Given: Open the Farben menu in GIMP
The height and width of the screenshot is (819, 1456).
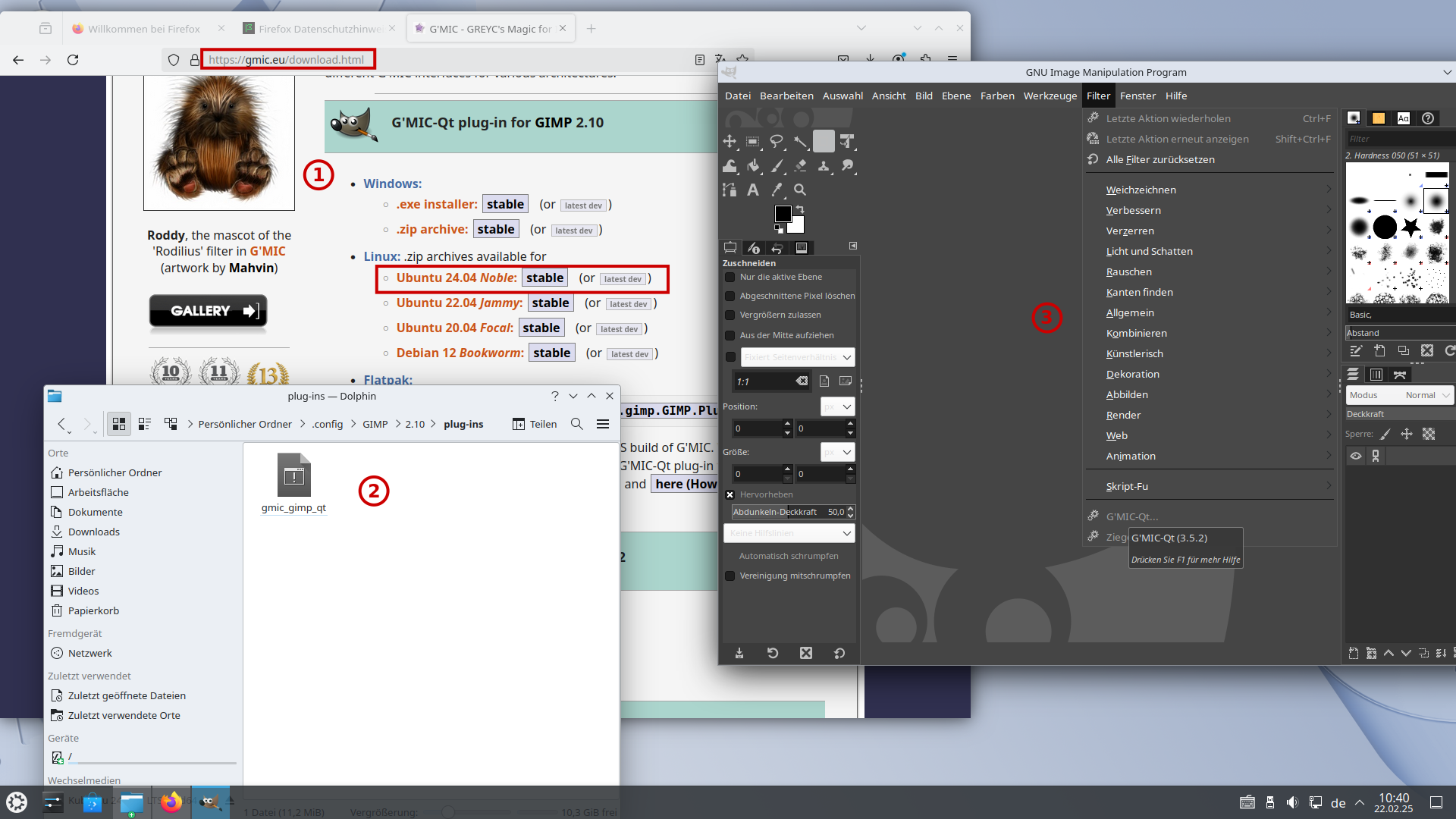Looking at the screenshot, I should (x=997, y=96).
